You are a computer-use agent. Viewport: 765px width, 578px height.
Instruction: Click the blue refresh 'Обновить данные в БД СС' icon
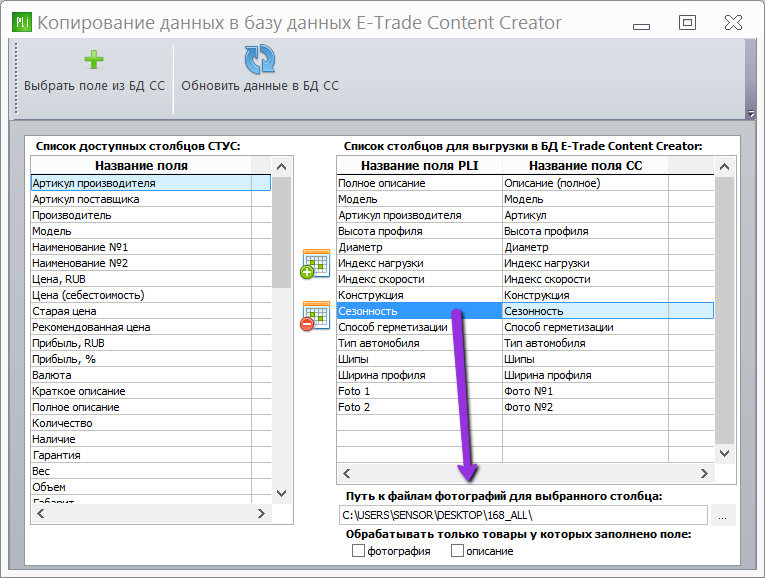[x=260, y=59]
